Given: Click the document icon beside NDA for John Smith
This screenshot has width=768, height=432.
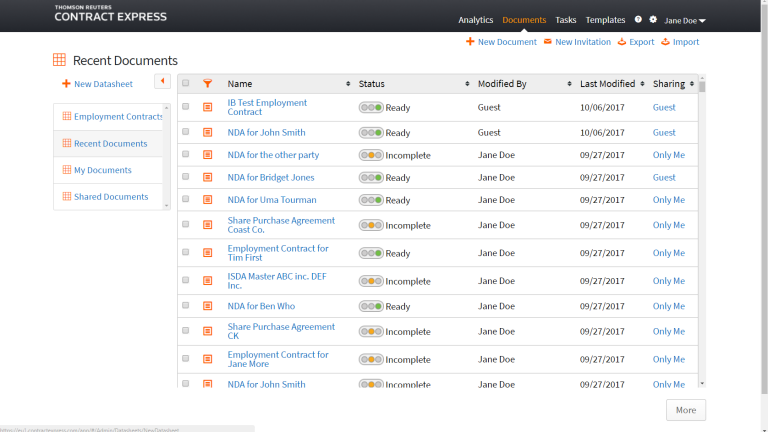Looking at the screenshot, I should (208, 132).
